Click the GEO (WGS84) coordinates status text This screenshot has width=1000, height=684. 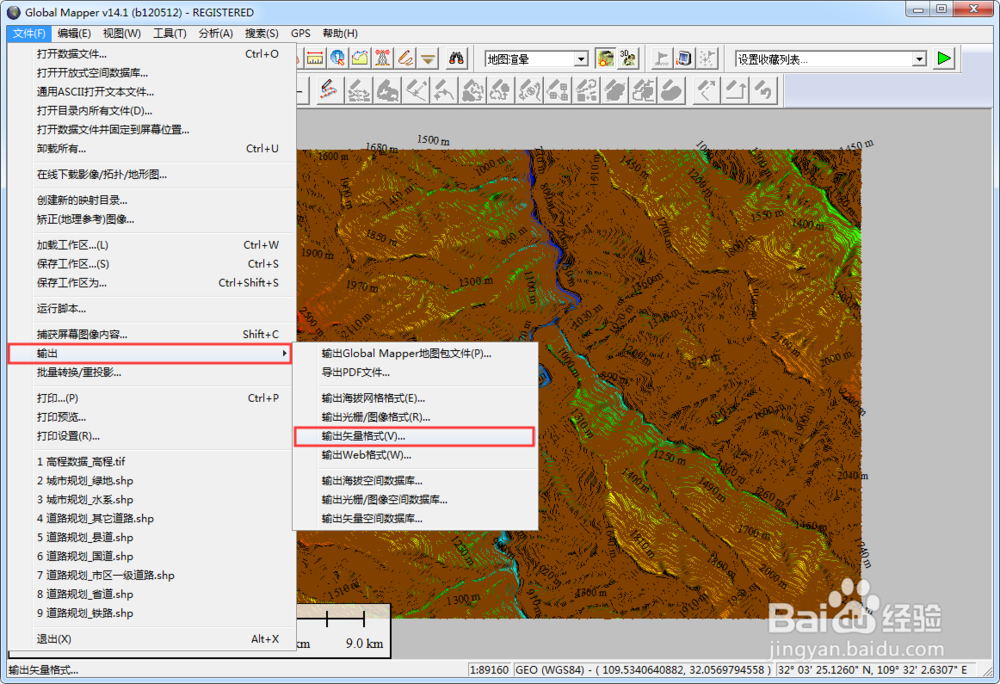(x=643, y=670)
